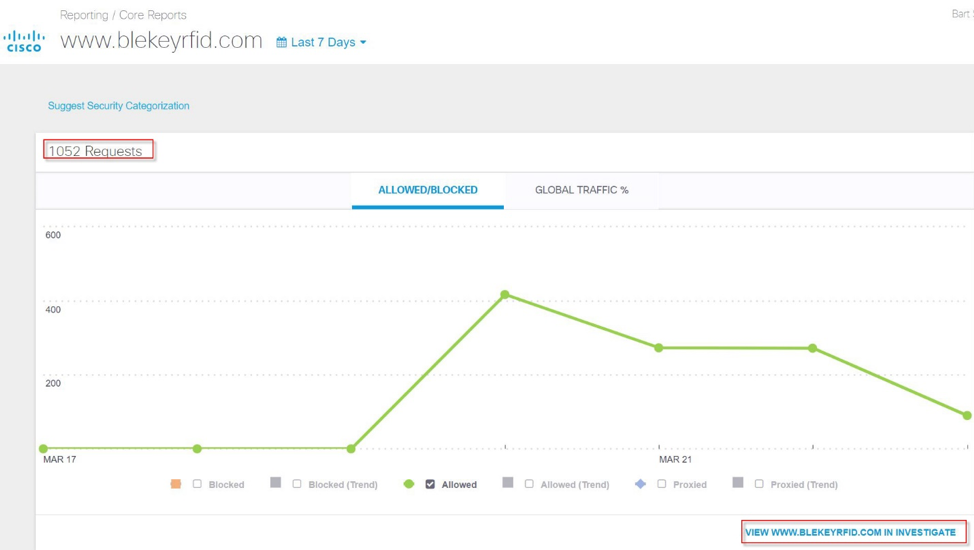Click the orange Blocked legend swatch
Viewport: 974px width, 550px height.
176,484
